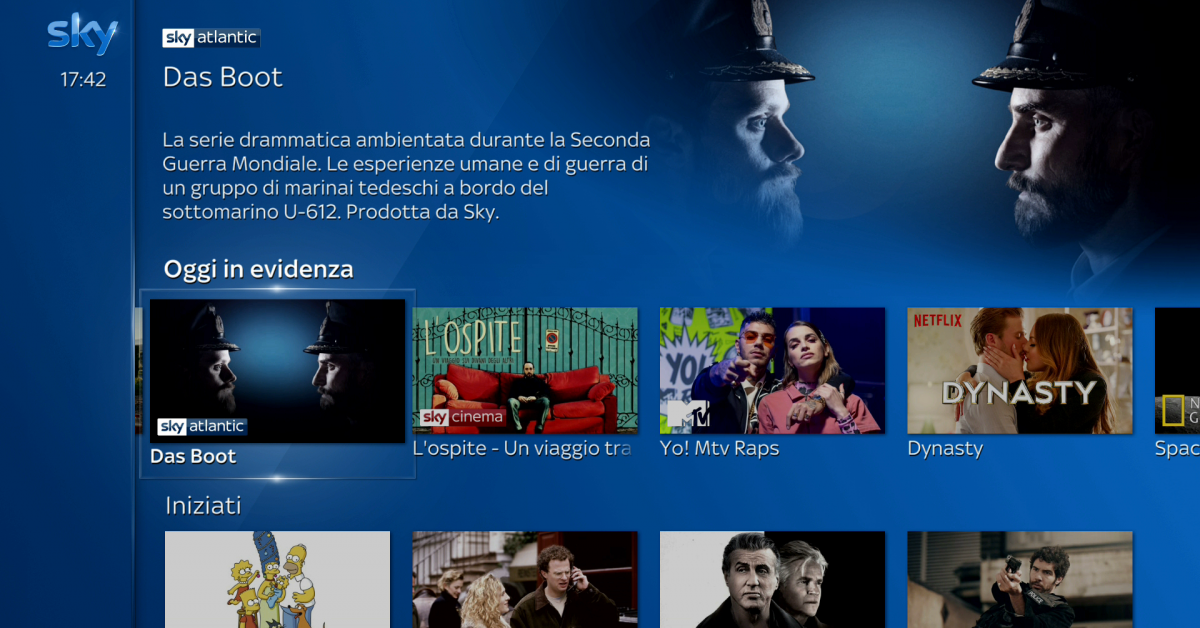Click the Dynasty title label
1200x628 pixels.
(945, 449)
